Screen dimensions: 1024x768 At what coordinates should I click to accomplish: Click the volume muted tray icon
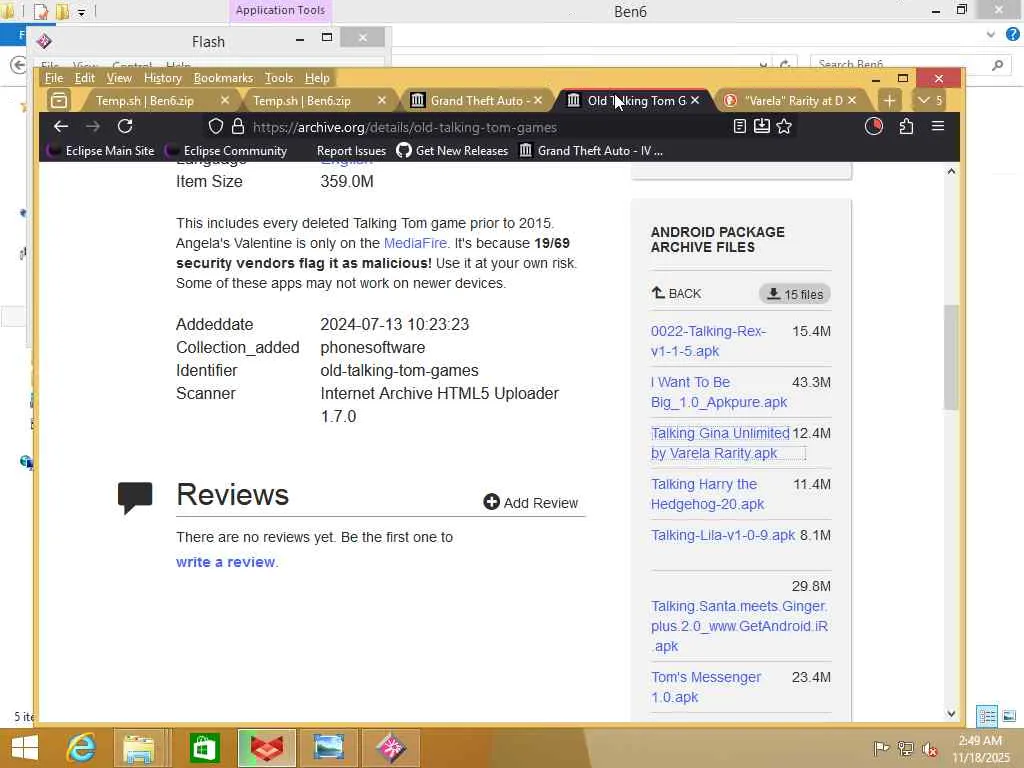tap(929, 748)
